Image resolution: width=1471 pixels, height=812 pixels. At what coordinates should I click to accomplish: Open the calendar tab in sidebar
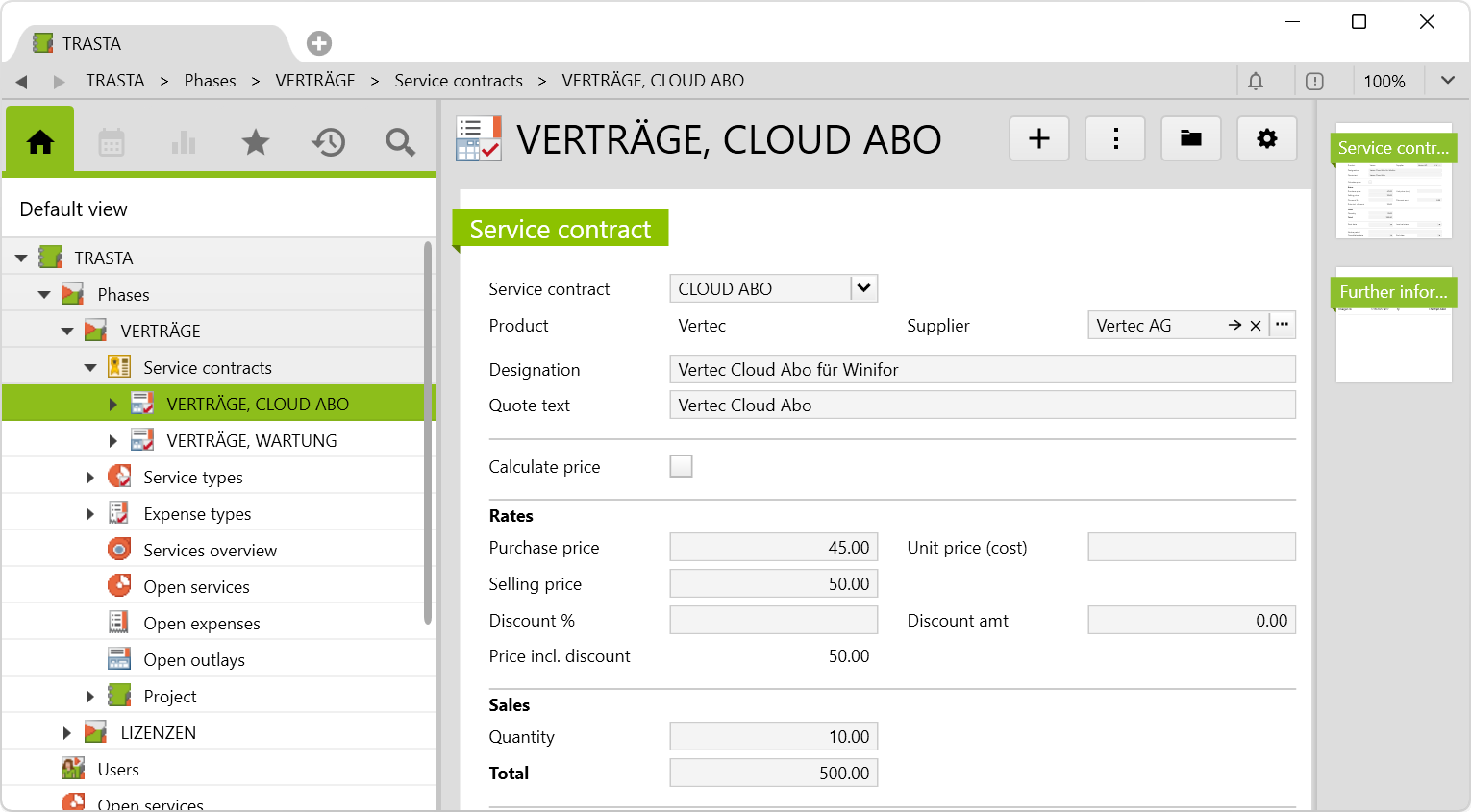click(x=112, y=143)
